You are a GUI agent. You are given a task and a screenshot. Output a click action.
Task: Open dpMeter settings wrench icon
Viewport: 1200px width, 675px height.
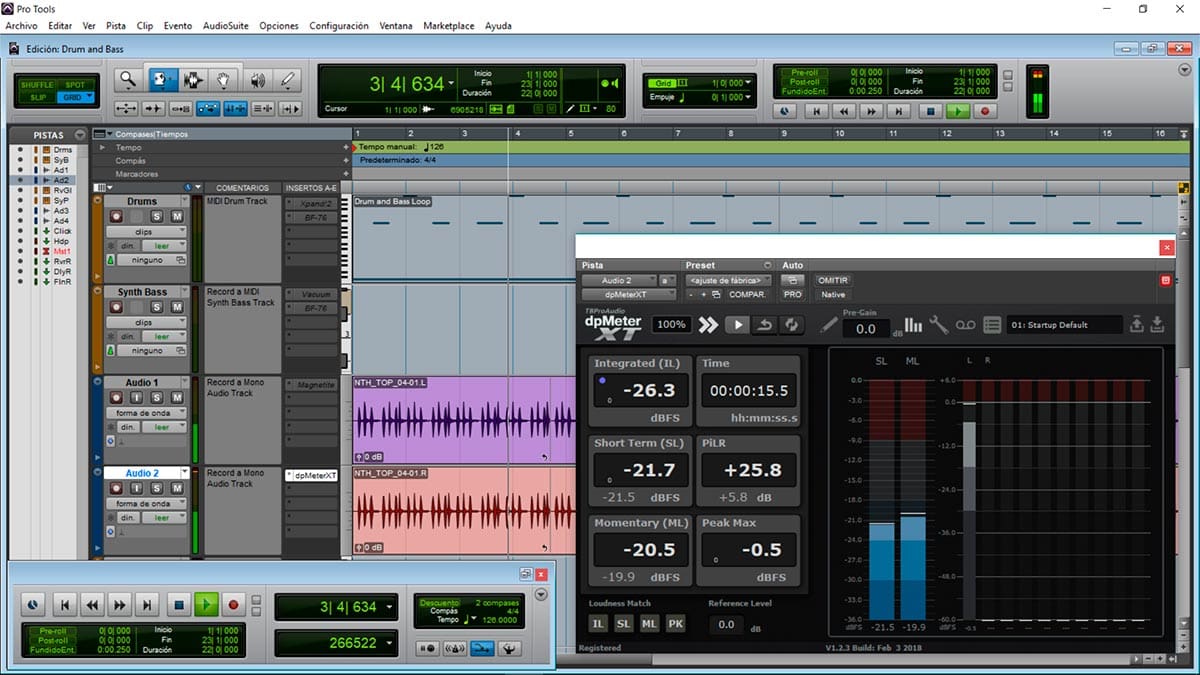tap(938, 324)
